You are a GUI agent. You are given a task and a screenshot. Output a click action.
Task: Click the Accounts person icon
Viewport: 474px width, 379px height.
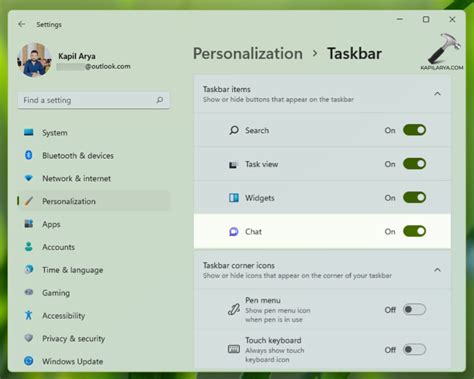[29, 247]
